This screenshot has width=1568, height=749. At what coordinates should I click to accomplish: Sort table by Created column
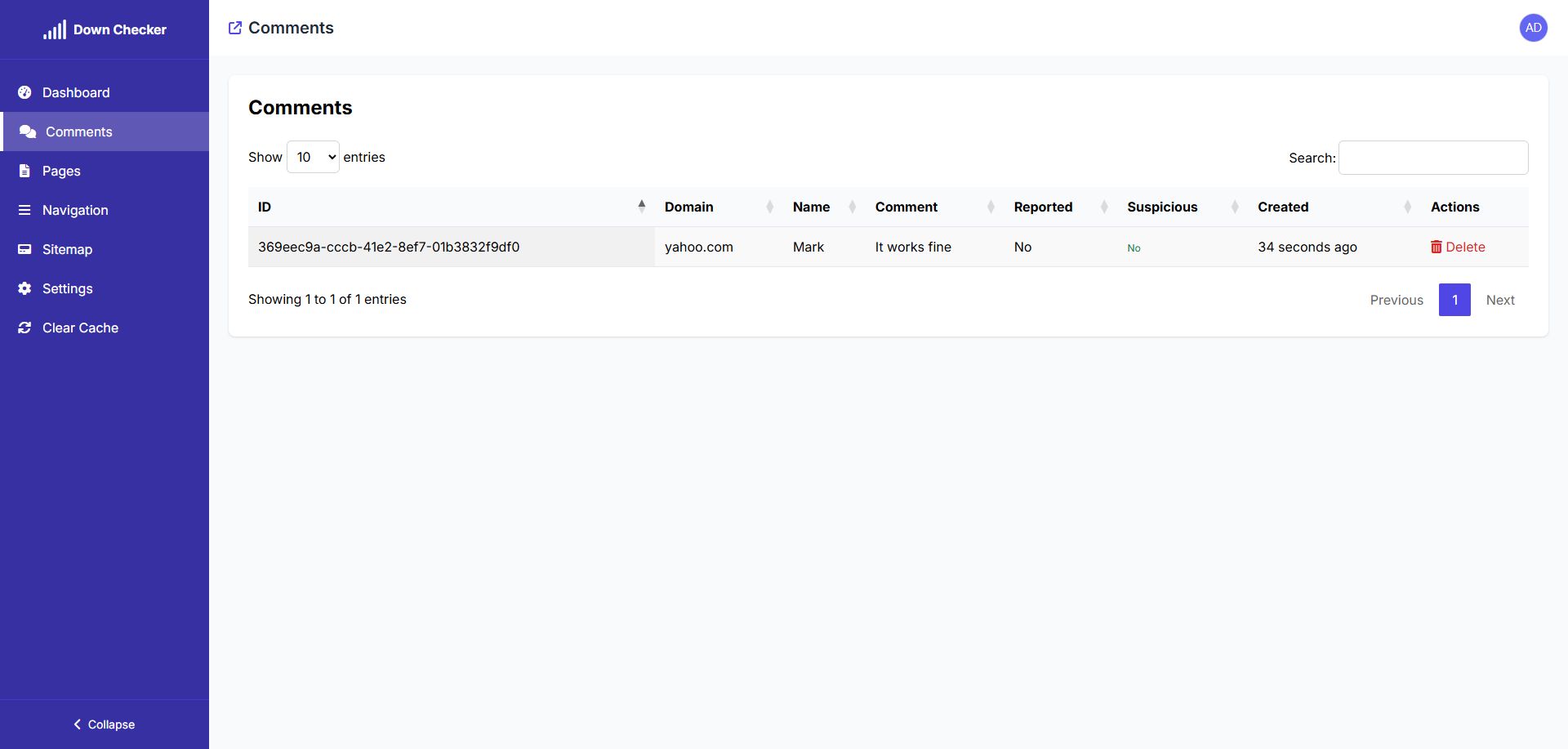[1334, 207]
